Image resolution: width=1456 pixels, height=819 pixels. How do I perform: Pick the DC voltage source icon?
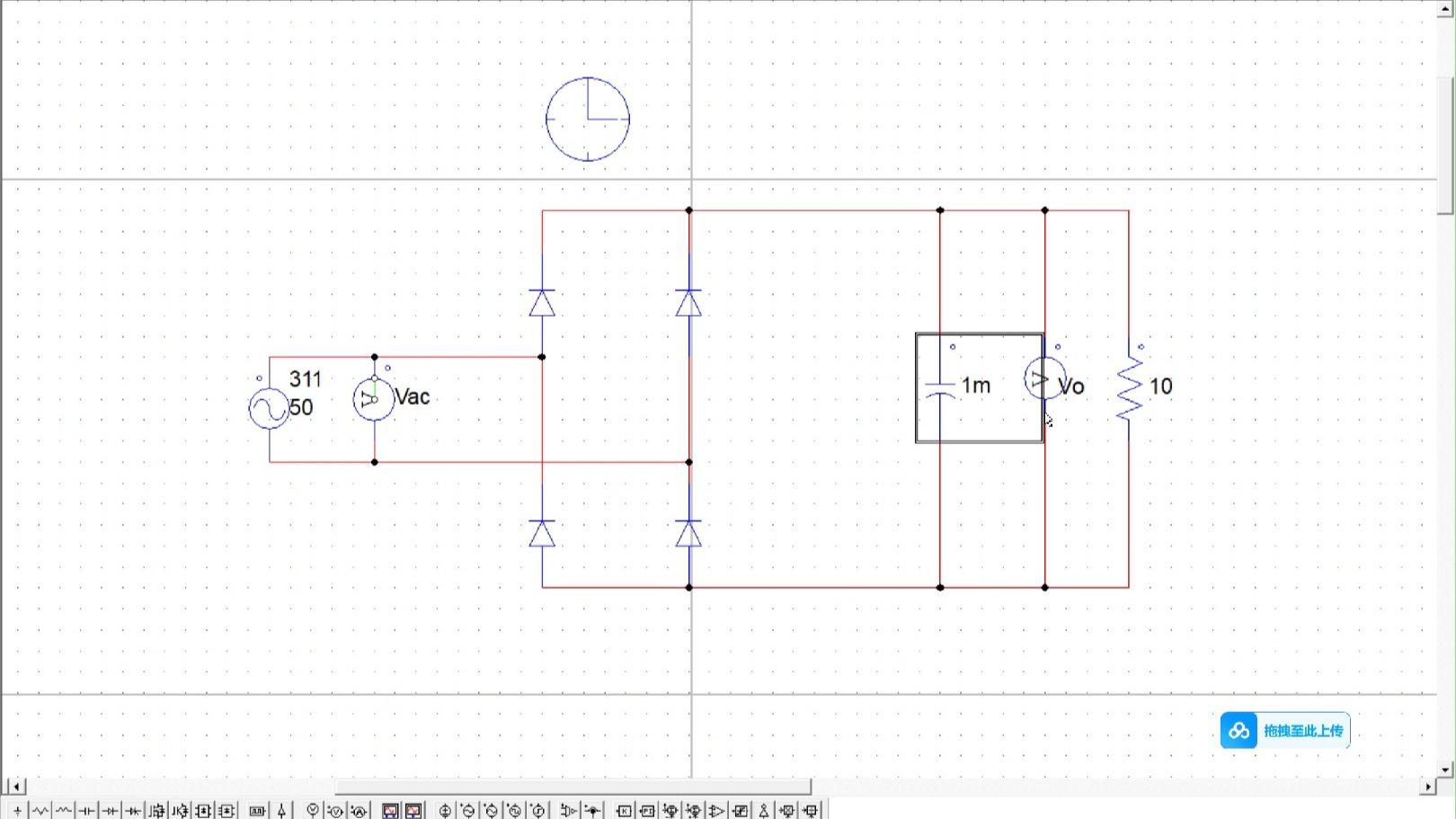[x=445, y=810]
